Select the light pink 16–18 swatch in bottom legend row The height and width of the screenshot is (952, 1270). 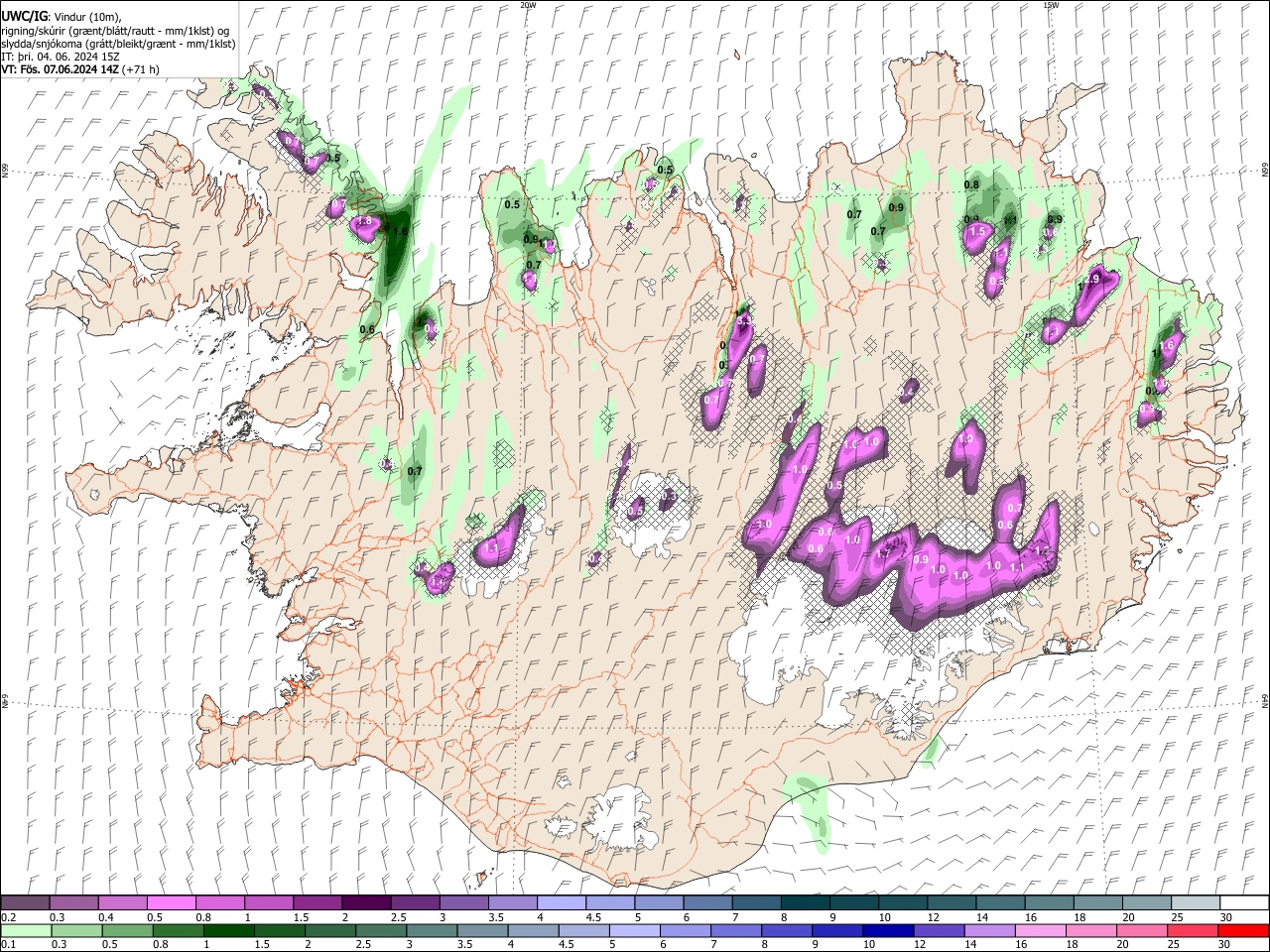(1041, 930)
